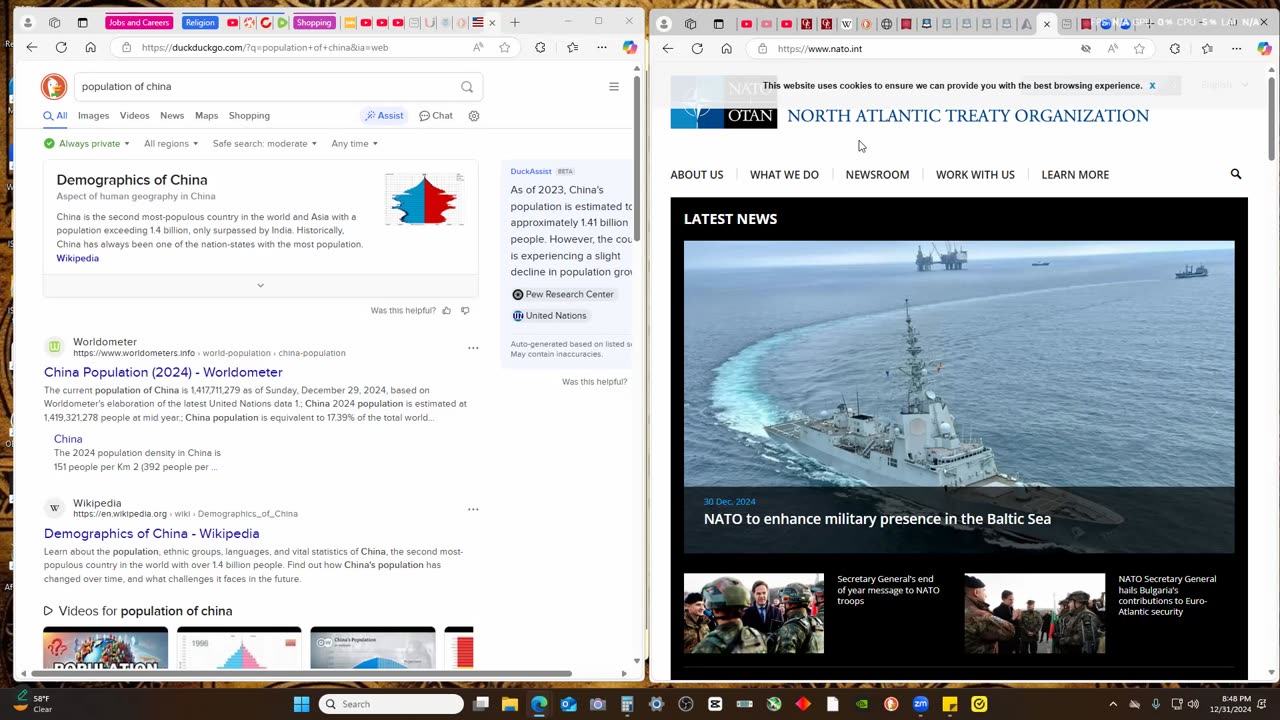Image resolution: width=1280 pixels, height=720 pixels.
Task: Open more options for Worldometer result
Action: click(x=473, y=348)
